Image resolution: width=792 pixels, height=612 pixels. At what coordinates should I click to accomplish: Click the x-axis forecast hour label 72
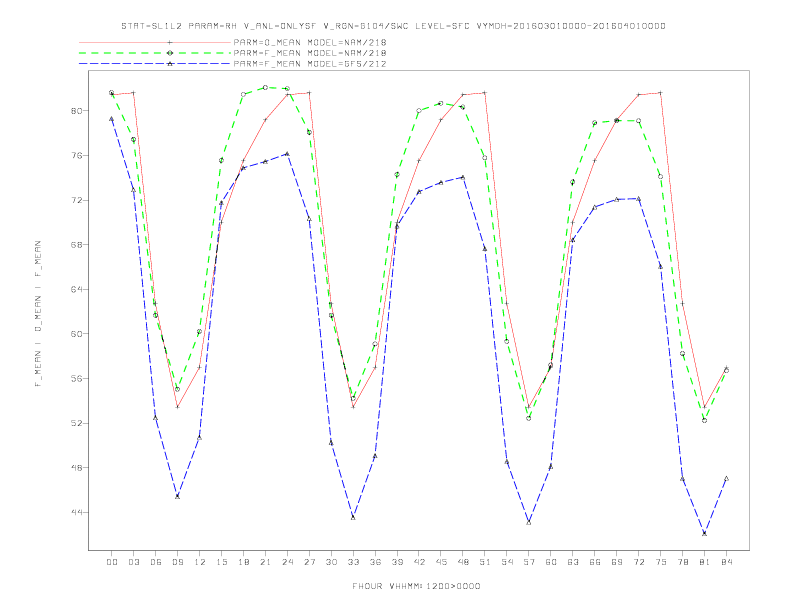tap(638, 562)
